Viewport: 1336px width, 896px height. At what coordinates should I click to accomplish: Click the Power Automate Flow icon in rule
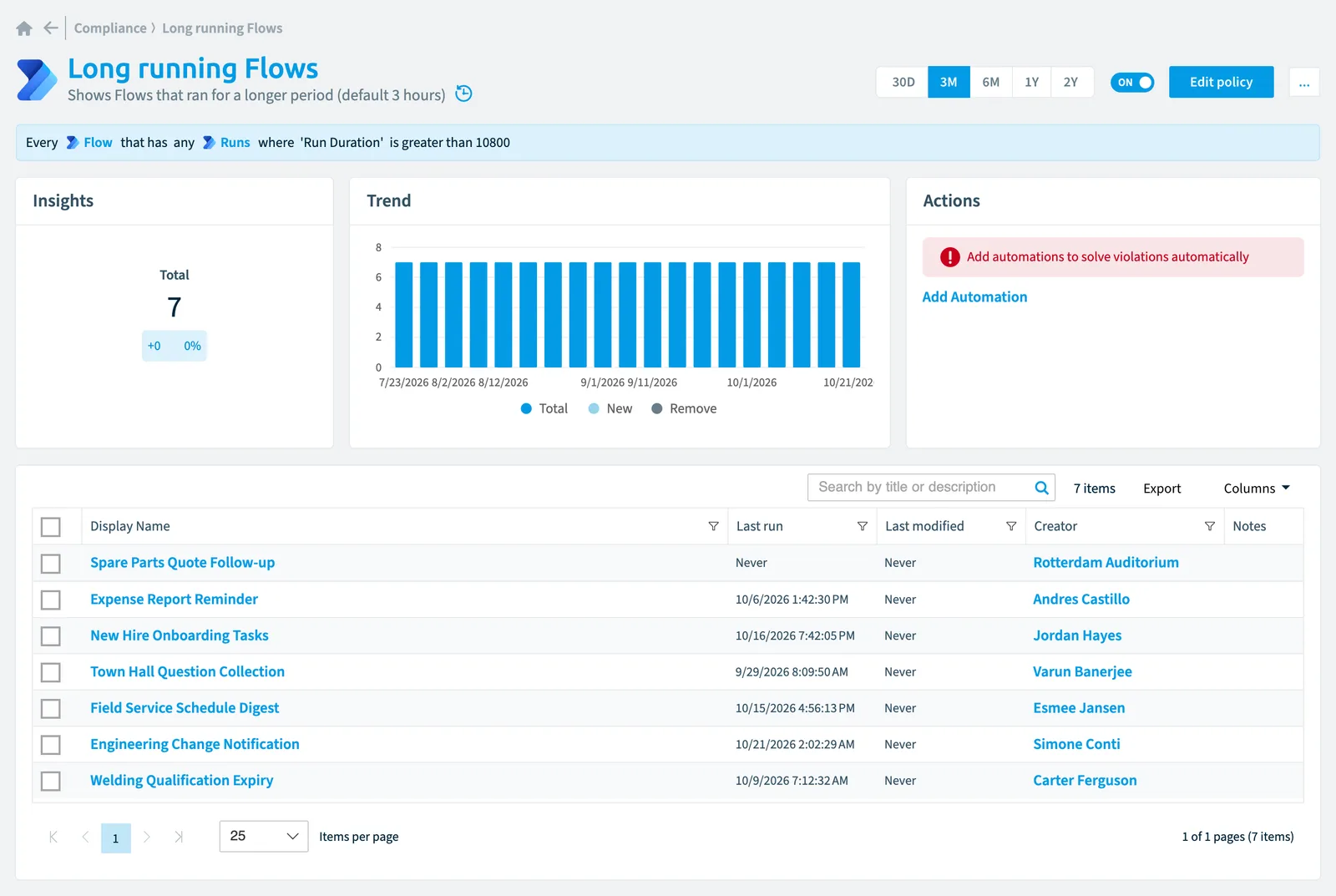pyautogui.click(x=73, y=143)
